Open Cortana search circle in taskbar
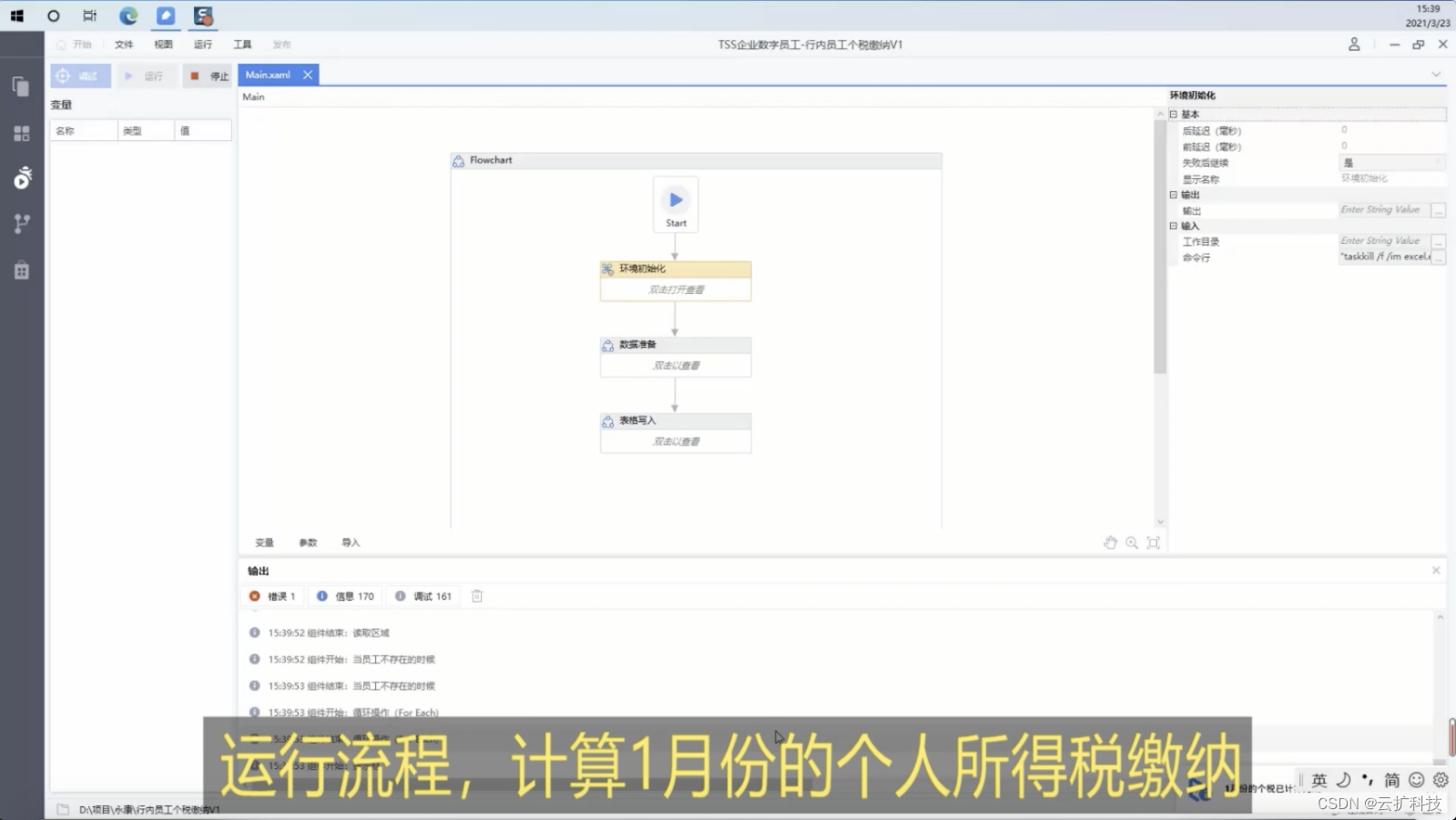Image resolution: width=1456 pixels, height=820 pixels. [x=54, y=15]
